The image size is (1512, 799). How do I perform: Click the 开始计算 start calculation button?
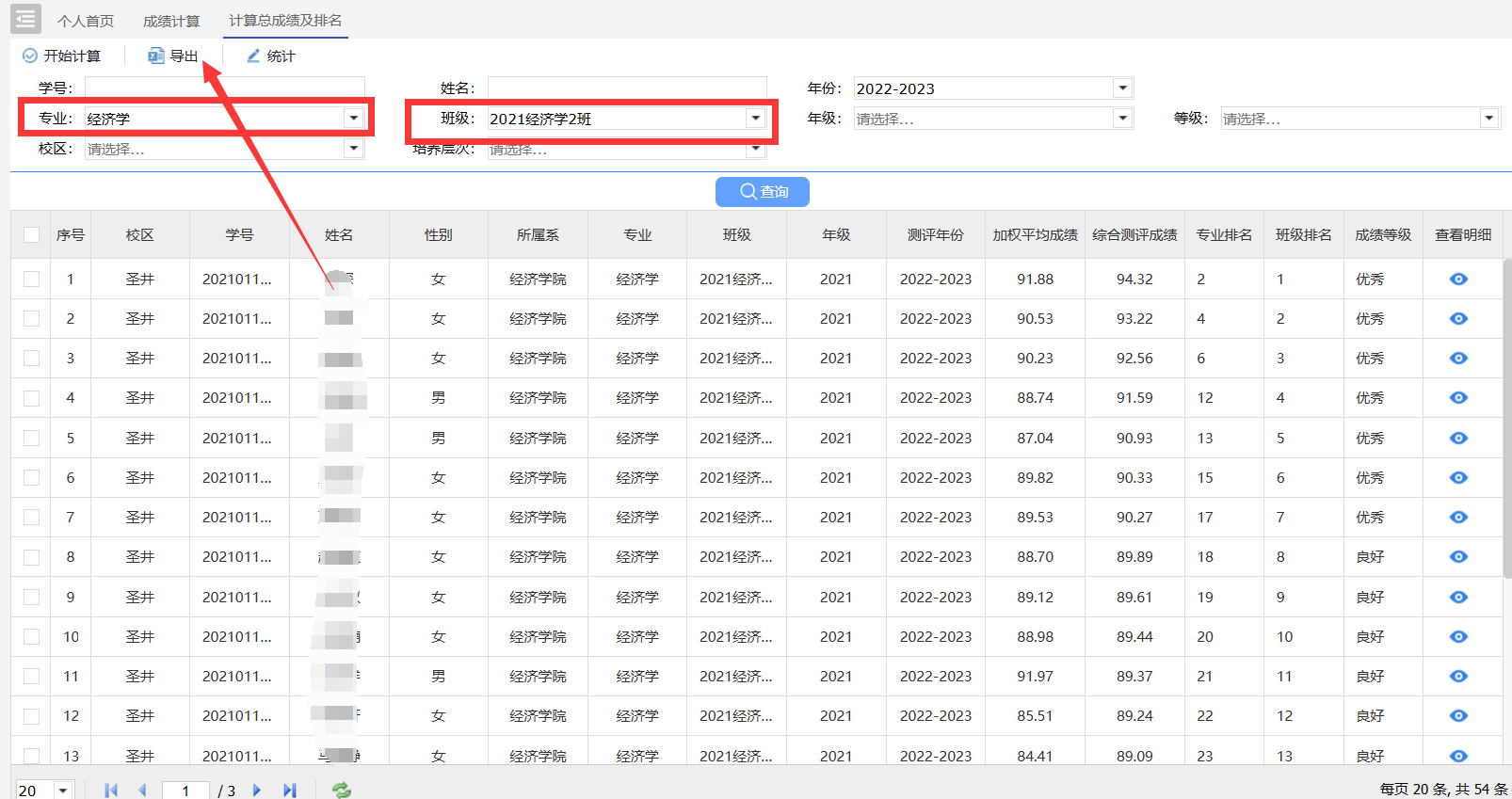pyautogui.click(x=61, y=56)
